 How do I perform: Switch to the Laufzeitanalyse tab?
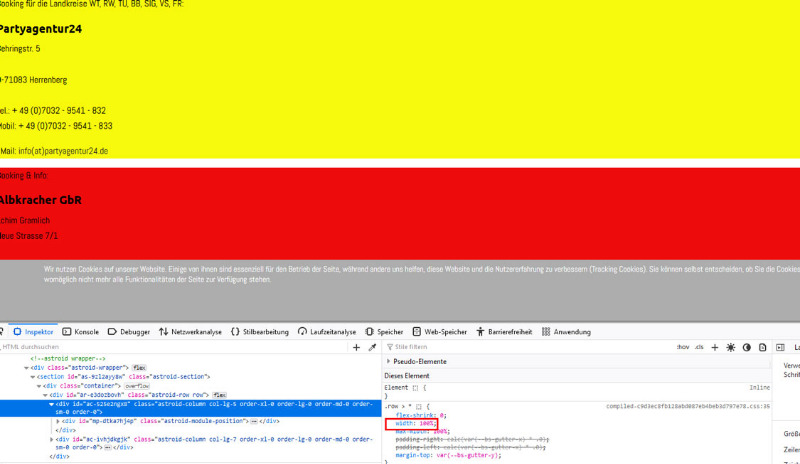327,332
